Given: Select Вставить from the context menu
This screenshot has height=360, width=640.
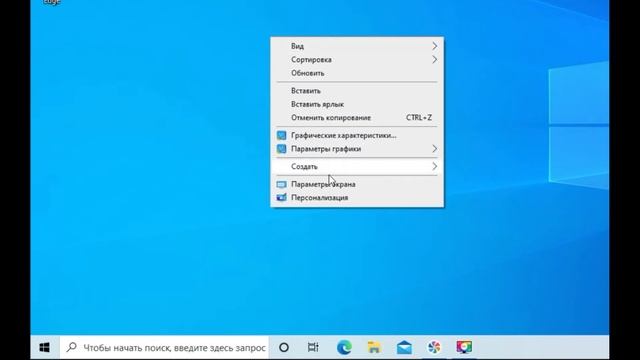Looking at the screenshot, I should 357,91.
